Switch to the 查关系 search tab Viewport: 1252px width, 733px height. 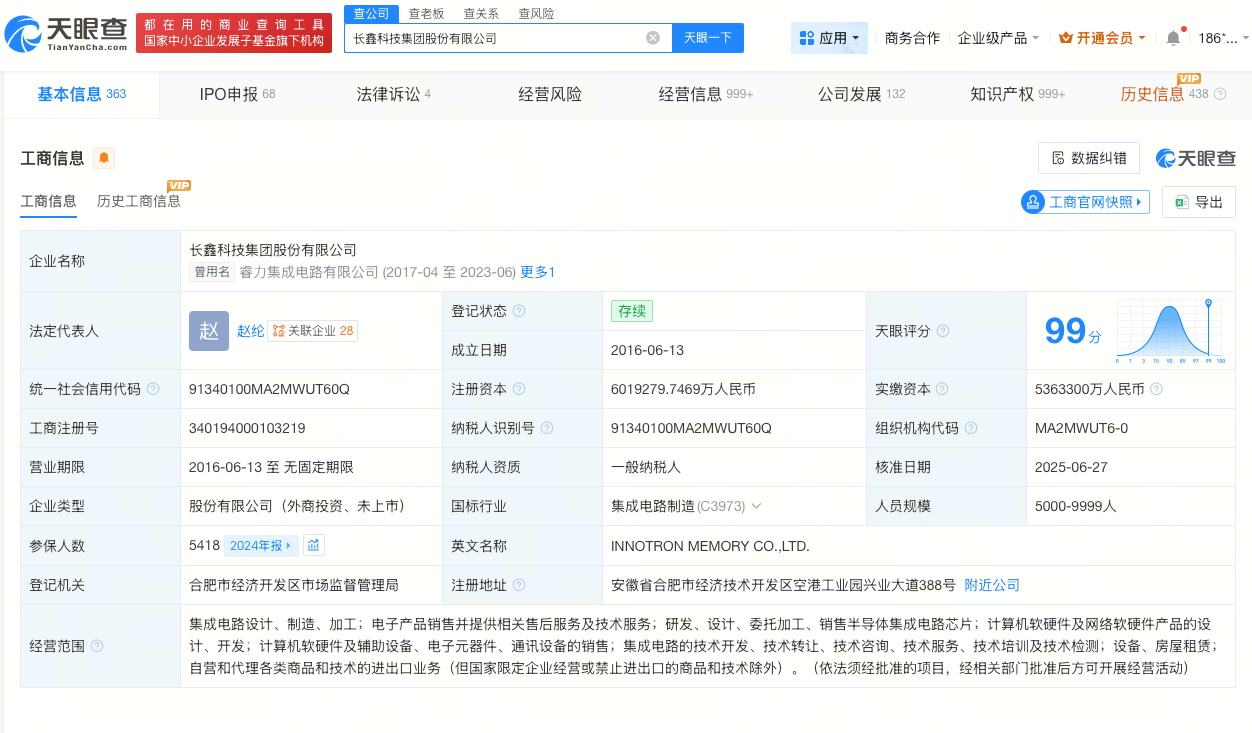481,13
